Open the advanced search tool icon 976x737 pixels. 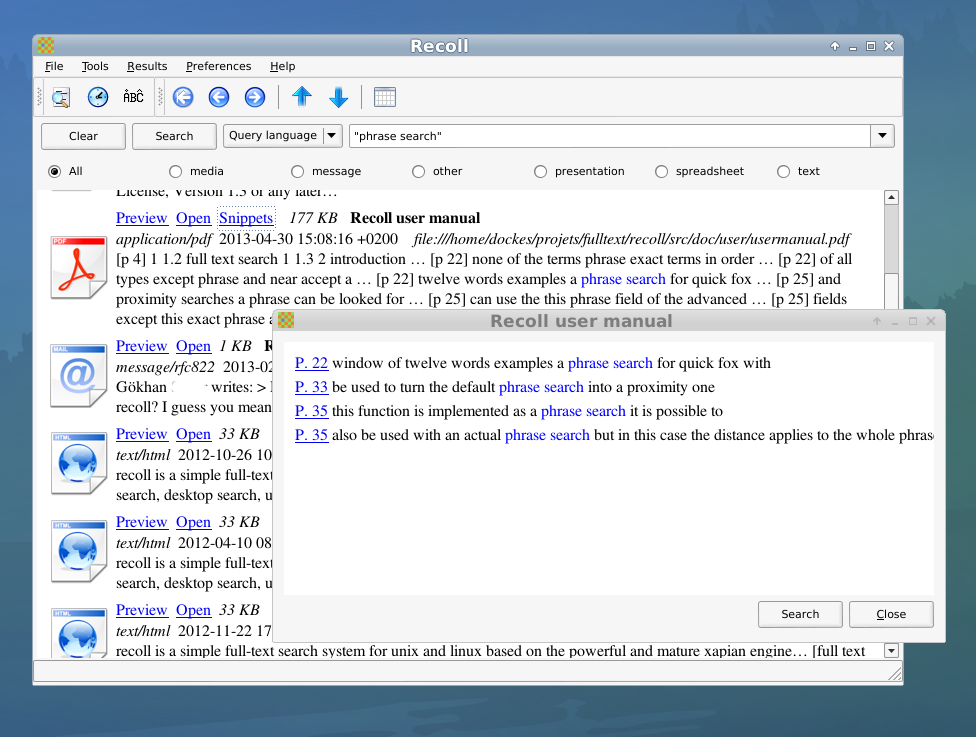(61, 97)
